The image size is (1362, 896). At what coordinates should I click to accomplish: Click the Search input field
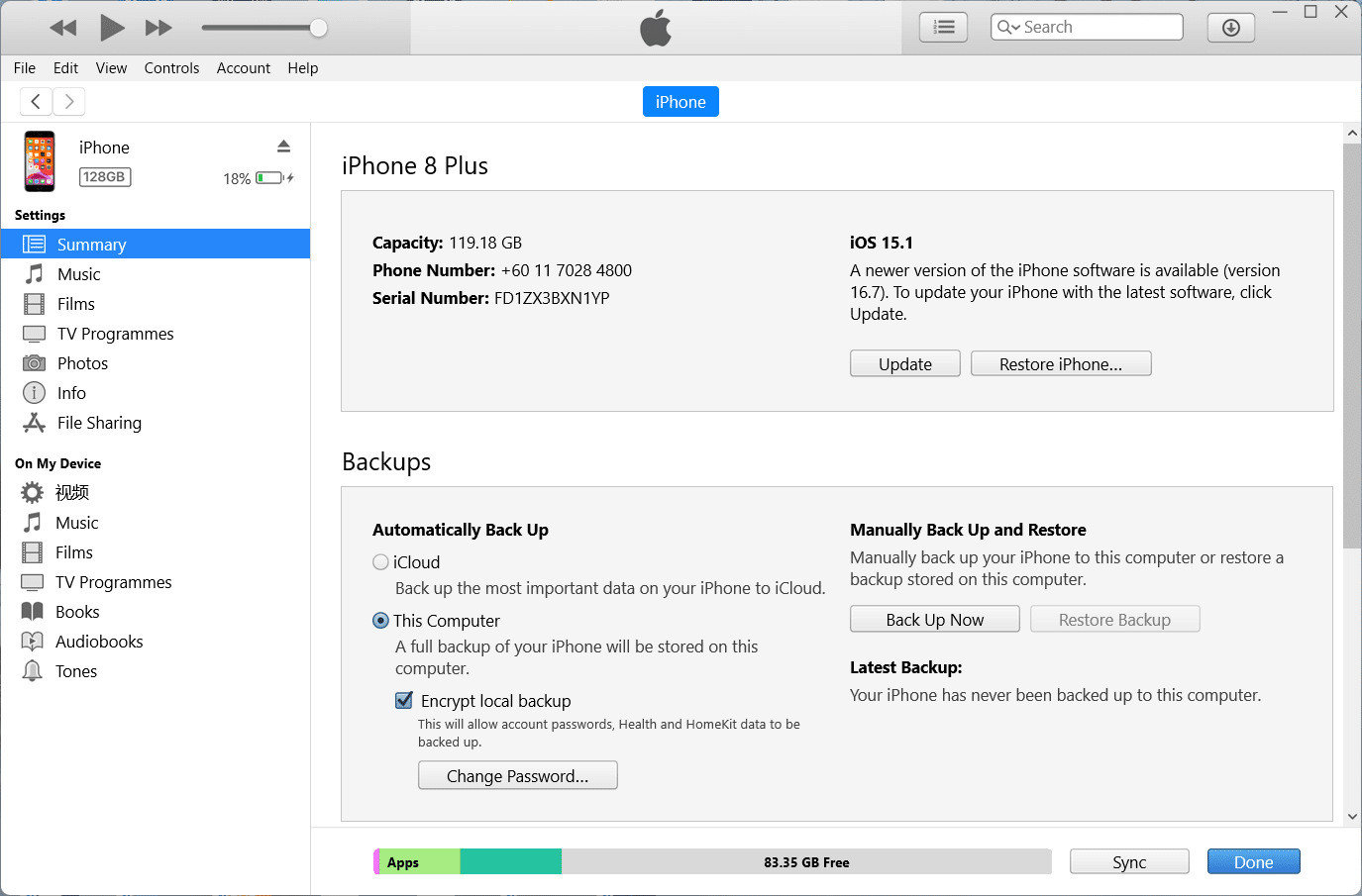pos(1087,27)
